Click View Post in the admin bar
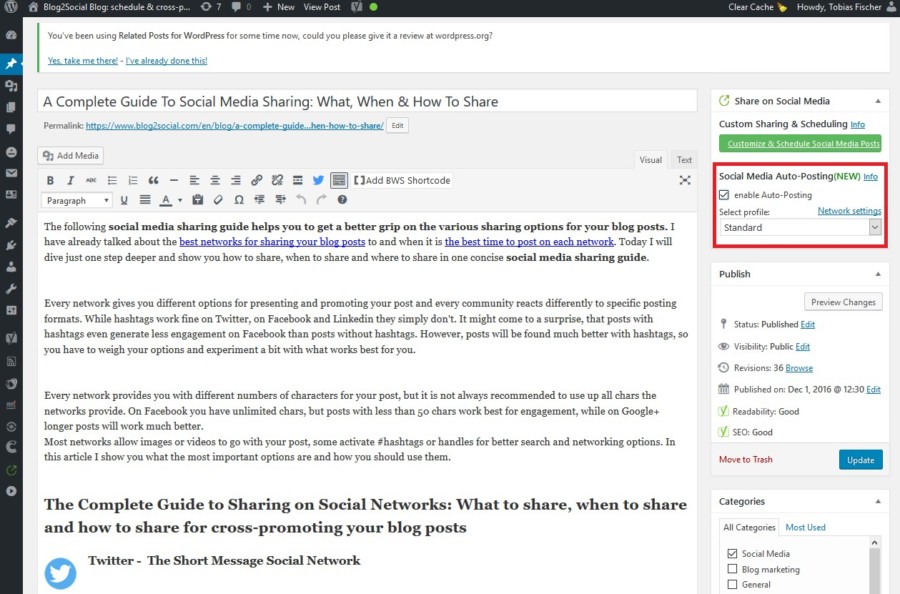 point(321,7)
